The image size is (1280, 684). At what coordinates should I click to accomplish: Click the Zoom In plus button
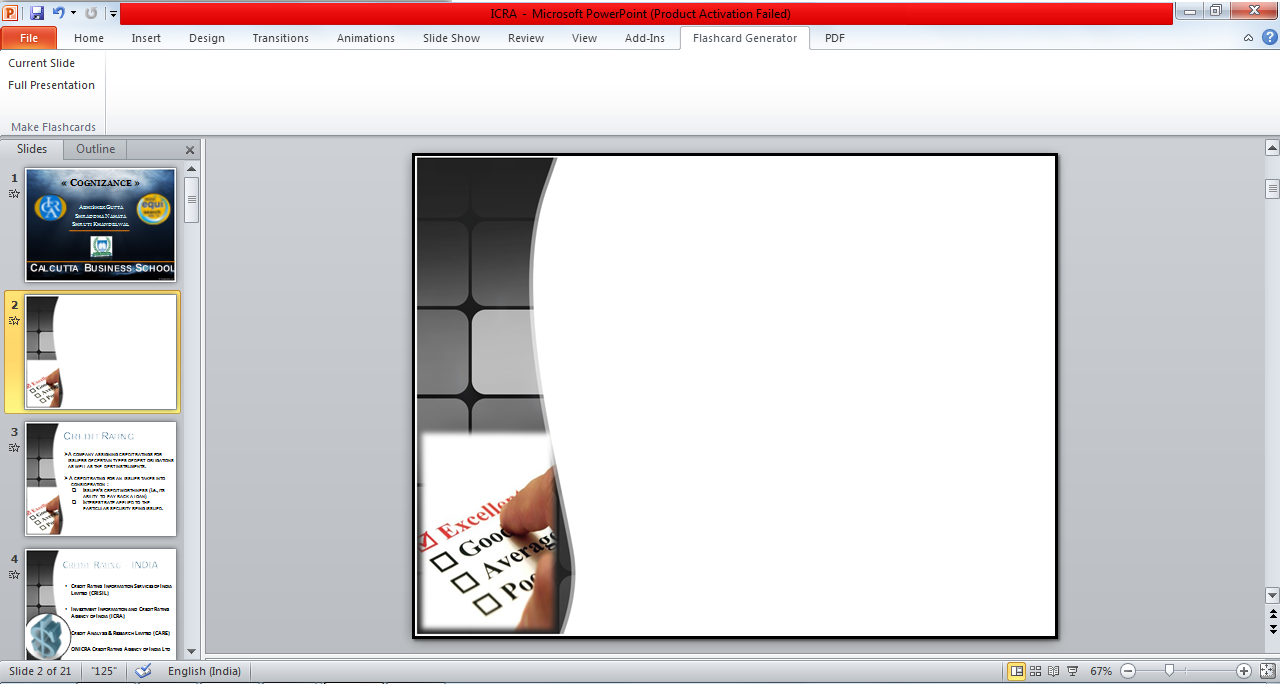pos(1244,671)
